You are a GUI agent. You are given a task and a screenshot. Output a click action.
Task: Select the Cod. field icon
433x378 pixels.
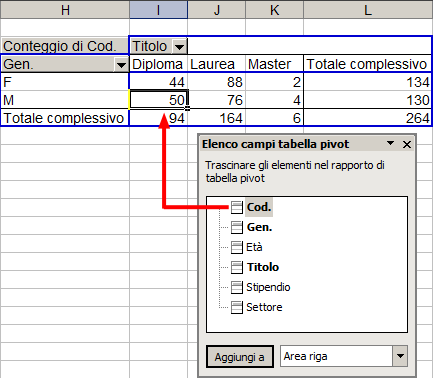click(237, 207)
